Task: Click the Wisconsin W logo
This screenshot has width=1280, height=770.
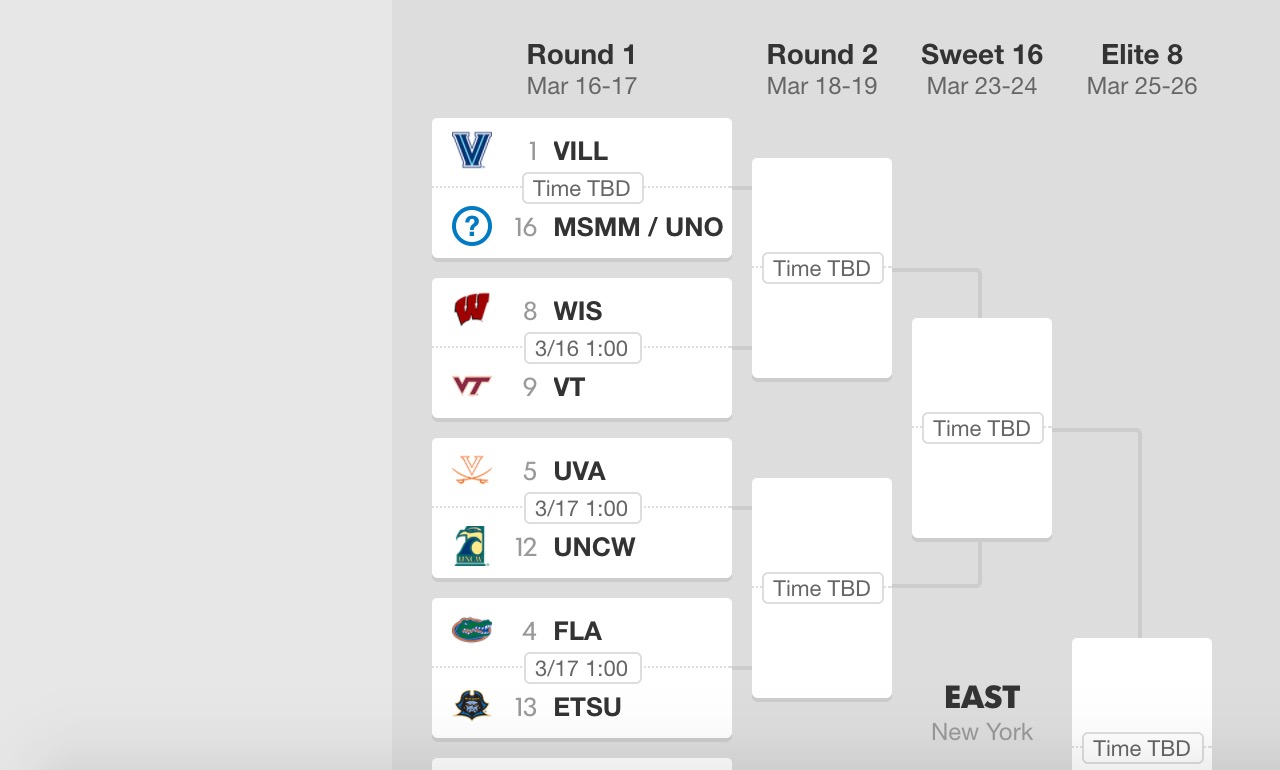Action: (472, 310)
